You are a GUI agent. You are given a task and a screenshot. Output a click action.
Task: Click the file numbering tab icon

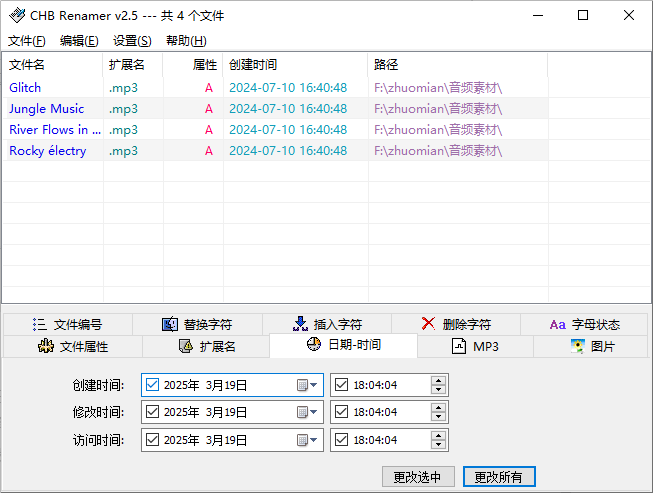pos(39,324)
